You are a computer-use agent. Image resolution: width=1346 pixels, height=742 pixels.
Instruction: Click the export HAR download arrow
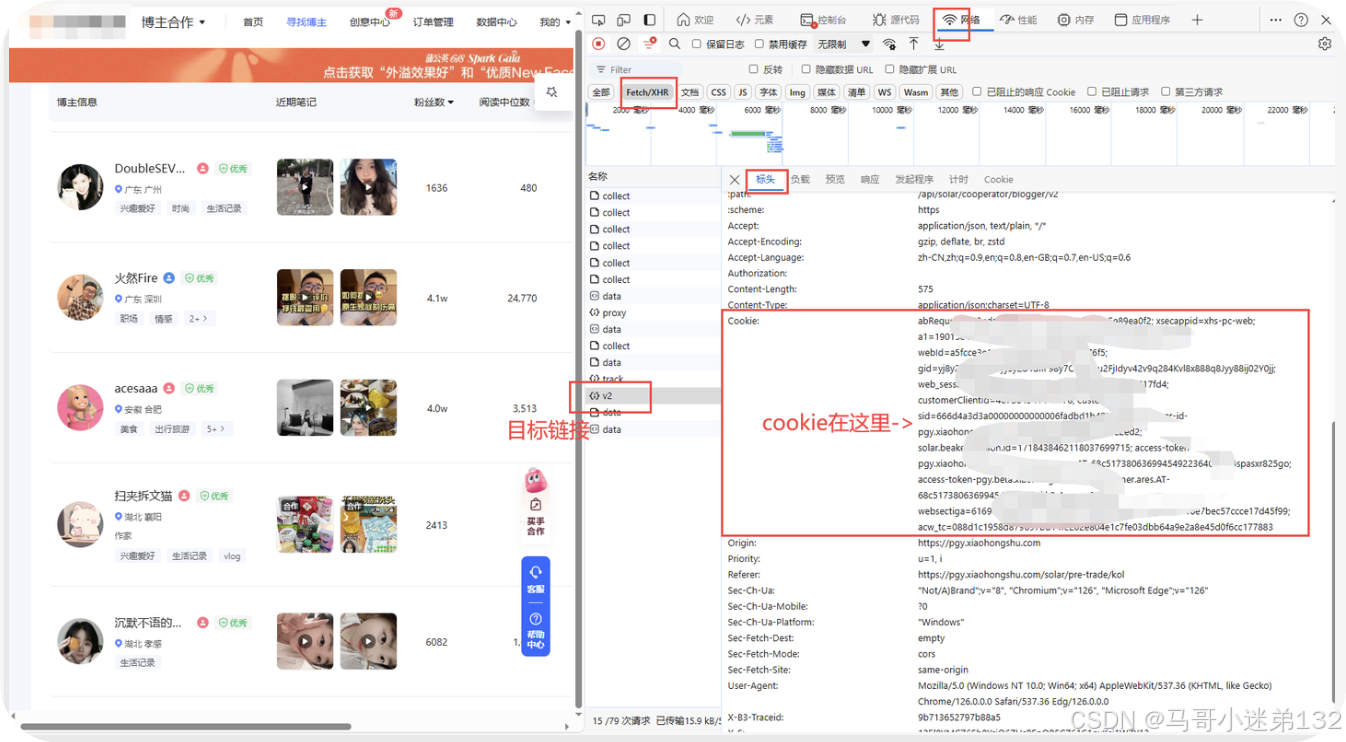click(939, 44)
